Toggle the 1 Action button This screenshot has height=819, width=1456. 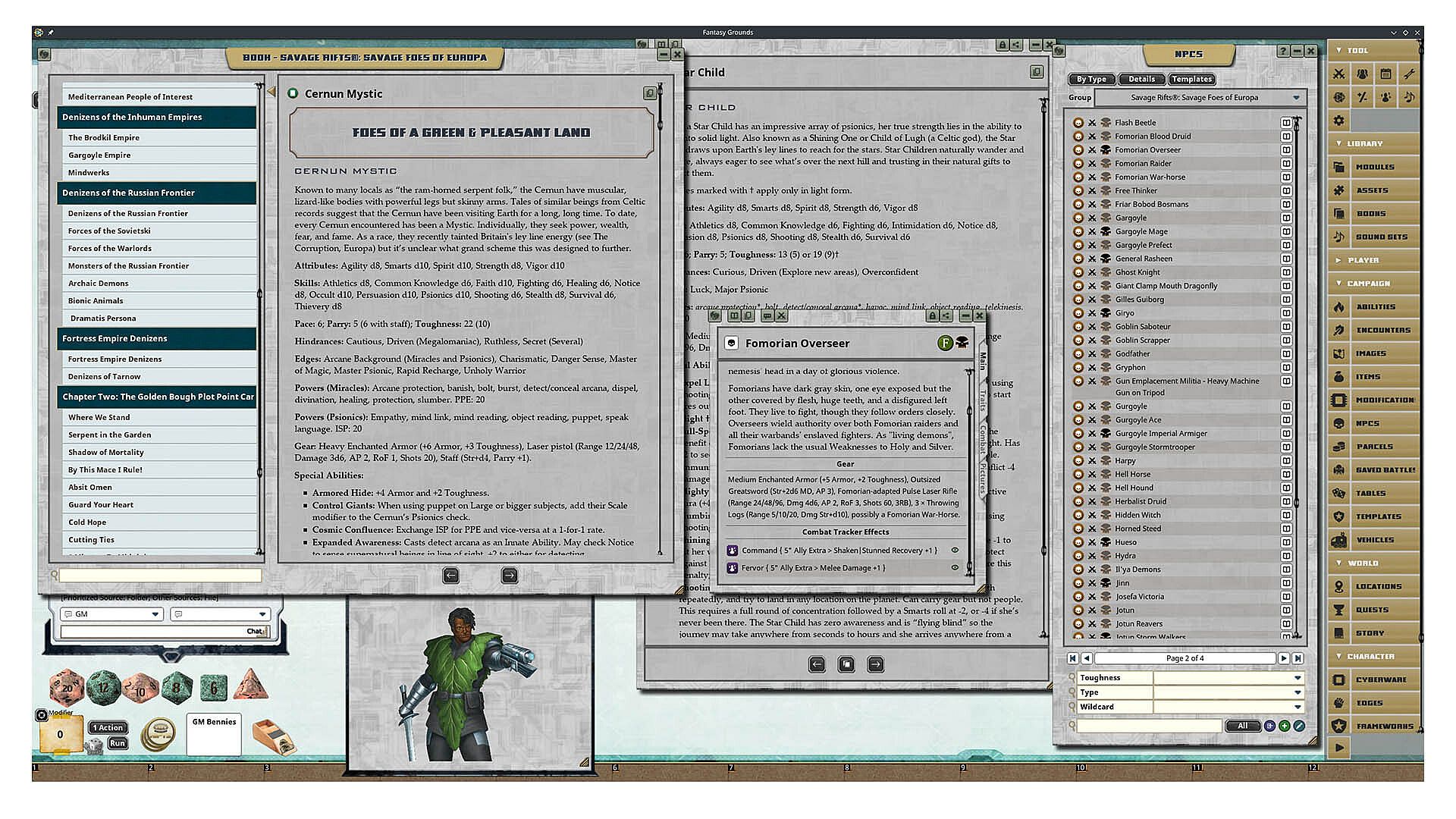(x=108, y=728)
